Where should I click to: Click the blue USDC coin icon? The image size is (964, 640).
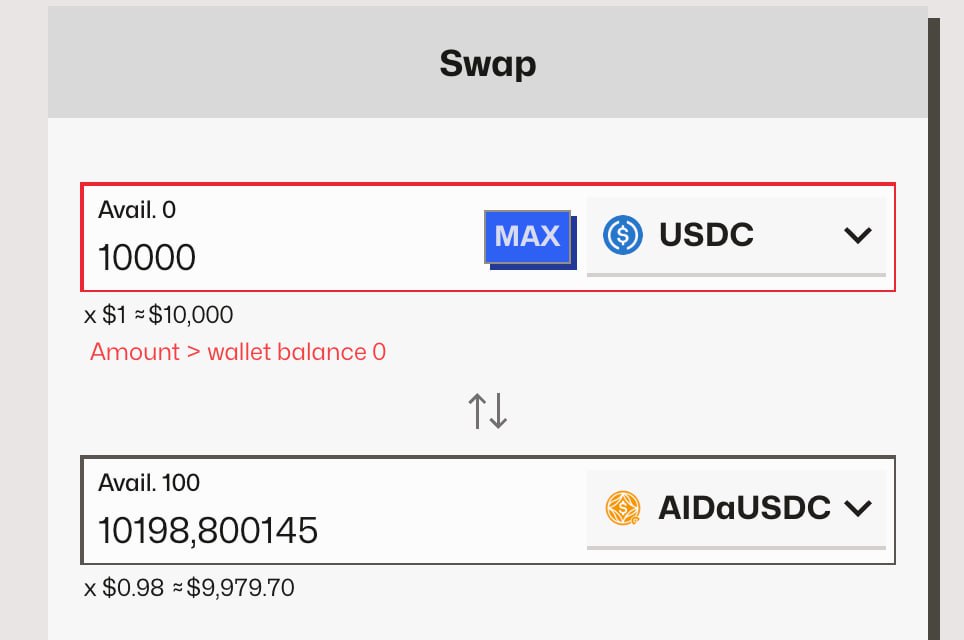pos(623,236)
